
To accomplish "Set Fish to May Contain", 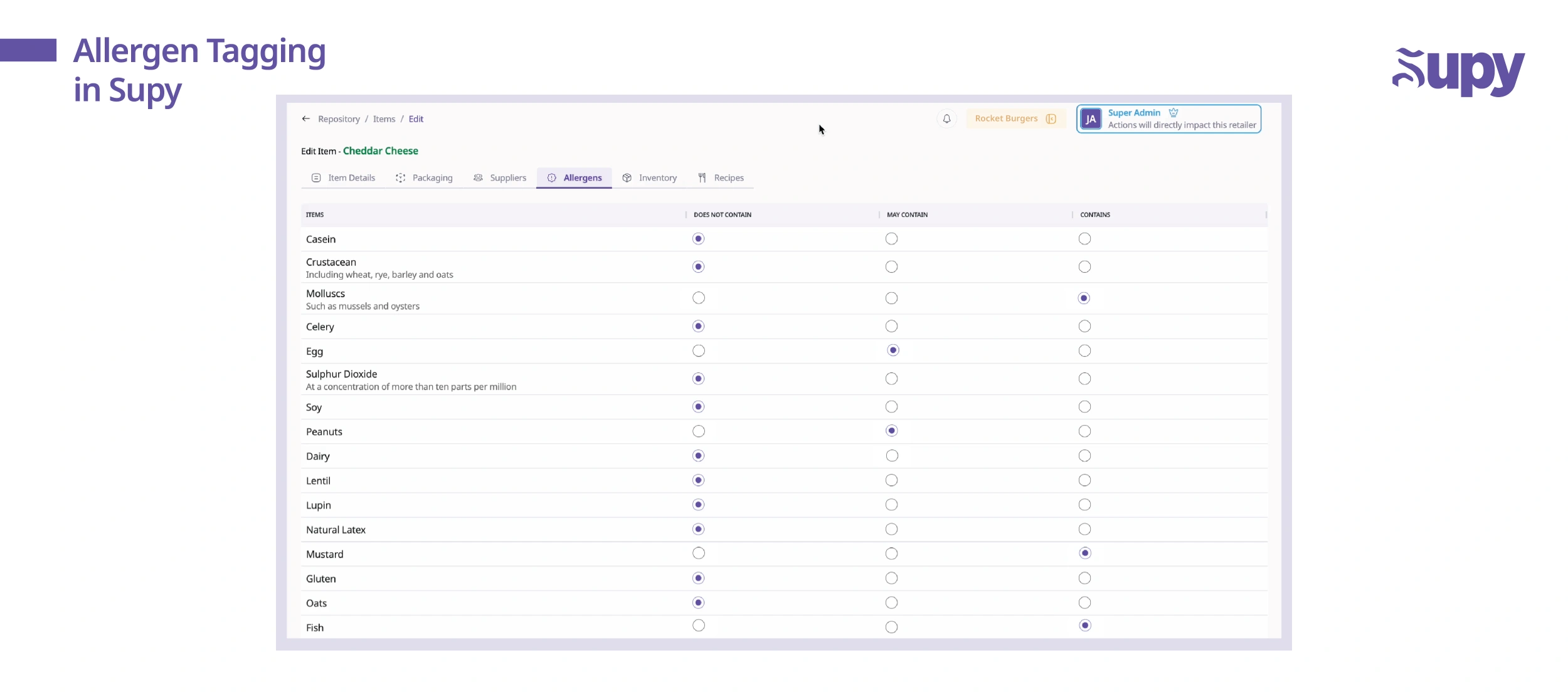I will (891, 627).
